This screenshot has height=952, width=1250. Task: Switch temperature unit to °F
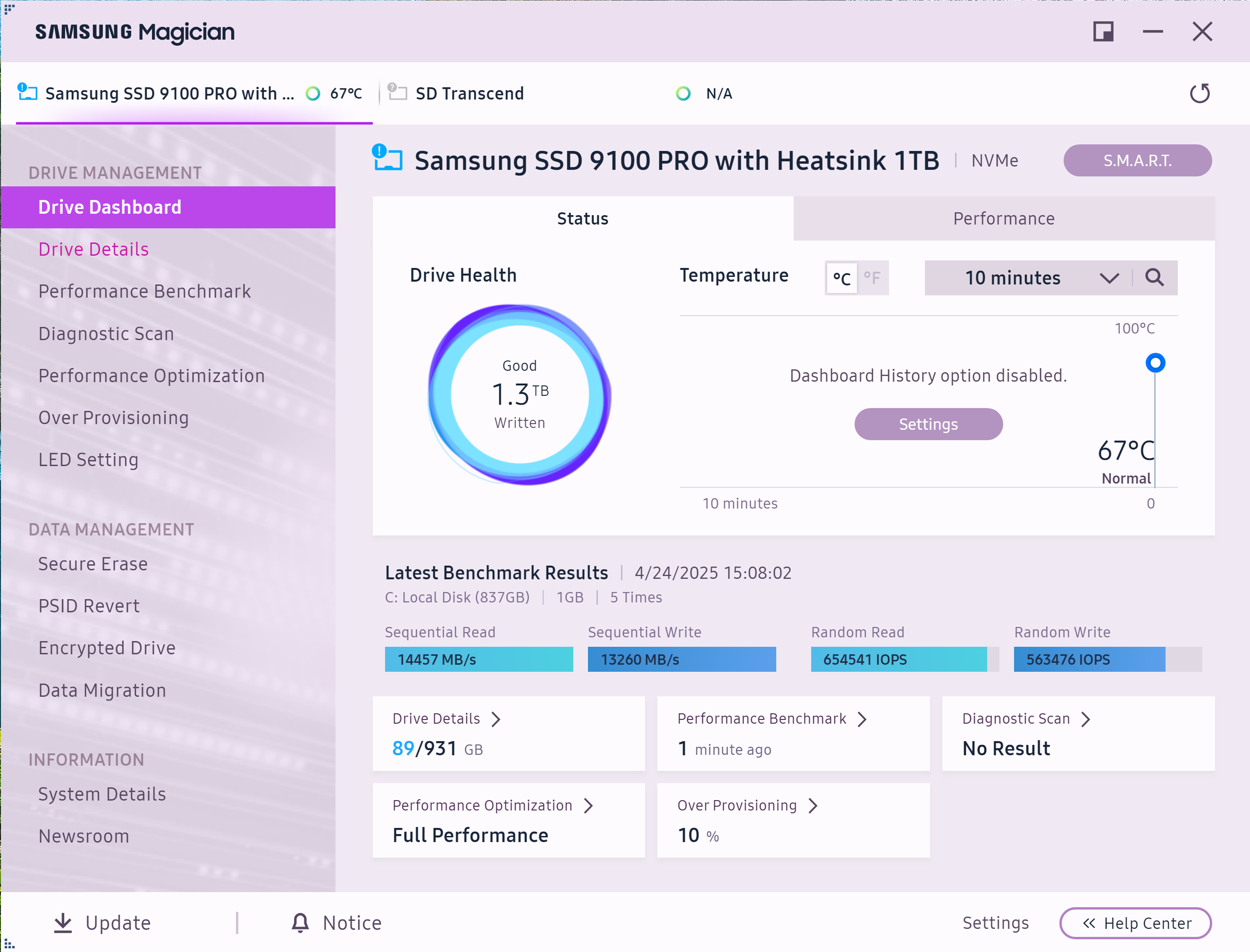tap(872, 278)
